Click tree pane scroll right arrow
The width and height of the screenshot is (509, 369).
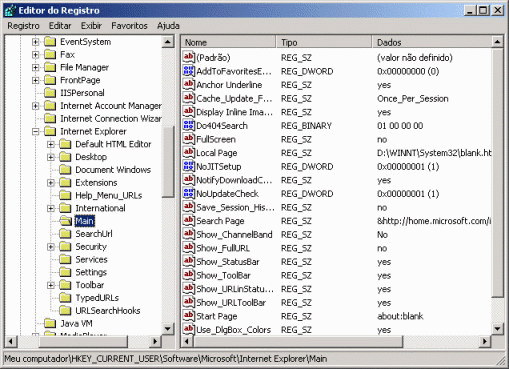(155, 341)
